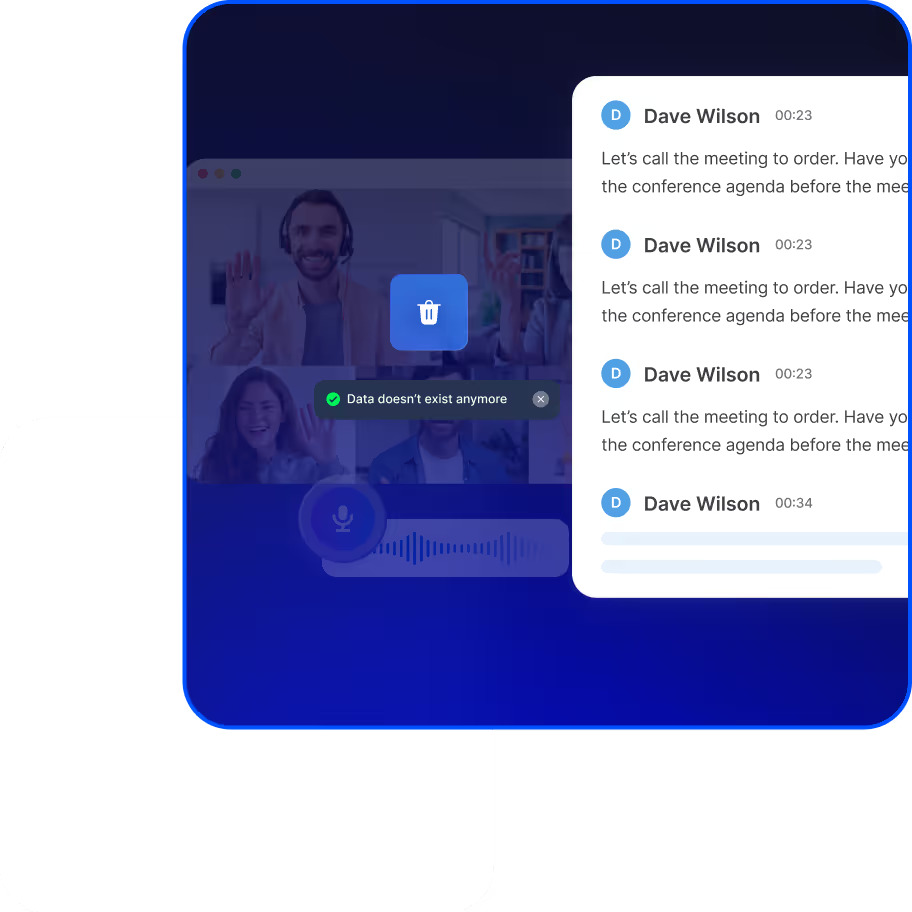The image size is (912, 912).
Task: Click the green dot on the video window
Action: [x=236, y=174]
